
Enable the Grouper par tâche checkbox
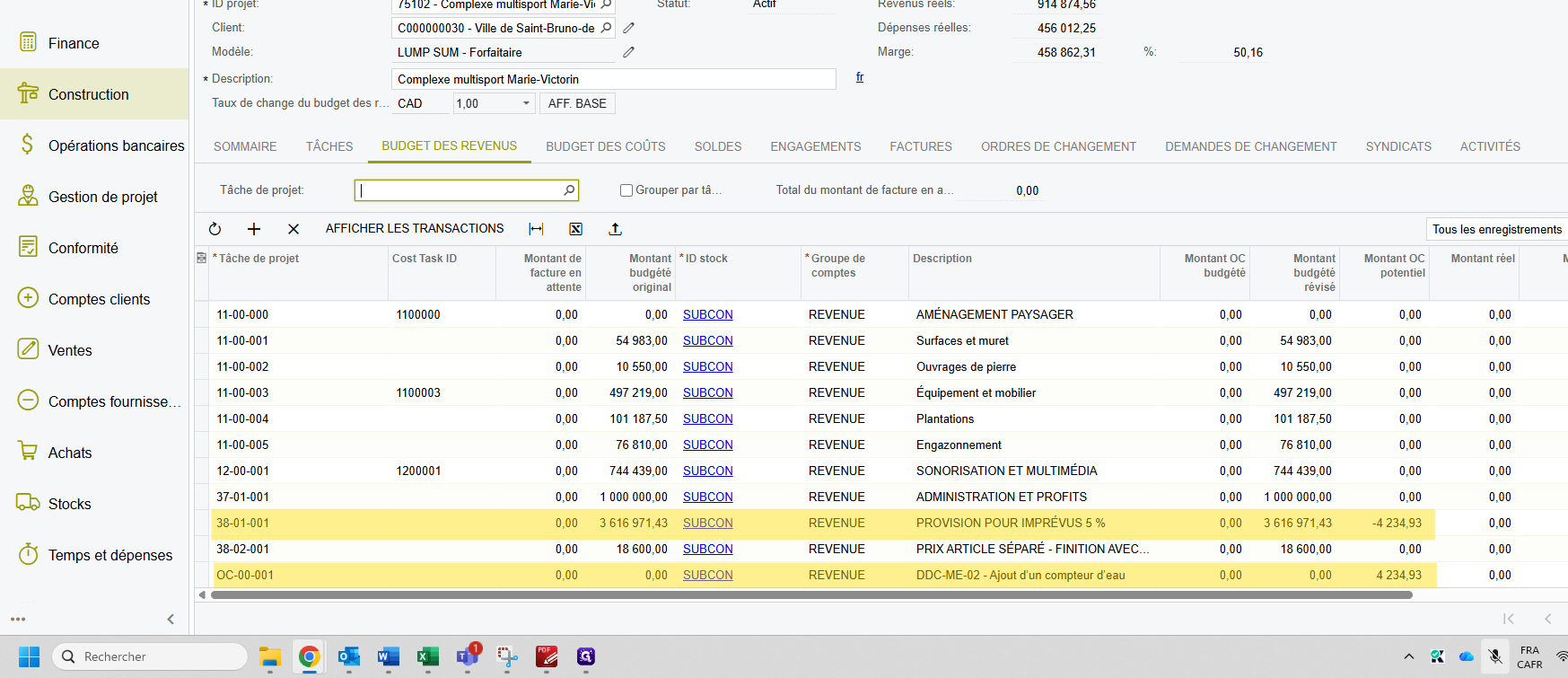[626, 190]
